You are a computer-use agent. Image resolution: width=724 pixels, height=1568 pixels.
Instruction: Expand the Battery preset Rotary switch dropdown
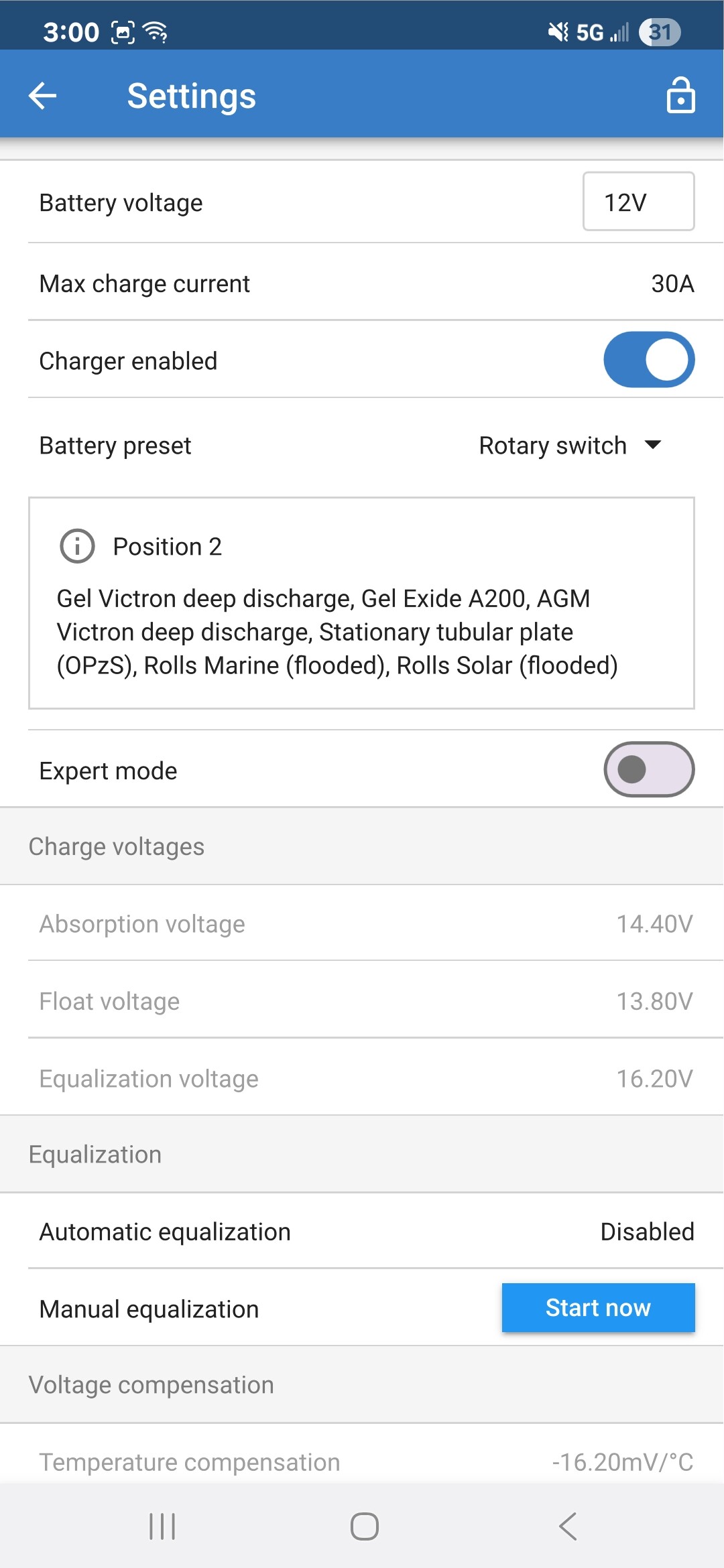tap(568, 446)
